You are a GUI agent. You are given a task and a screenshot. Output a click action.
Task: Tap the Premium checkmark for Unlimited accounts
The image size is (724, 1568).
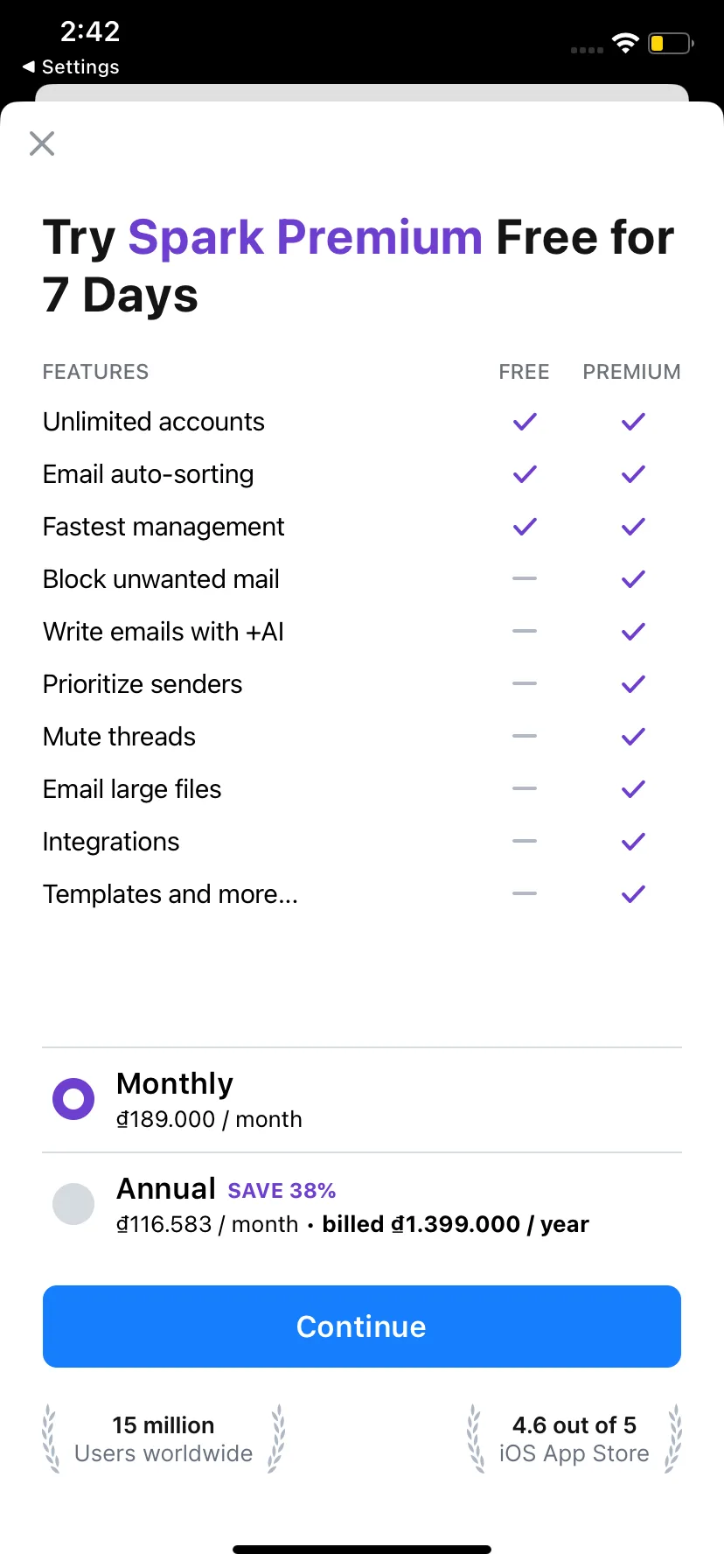coord(633,422)
